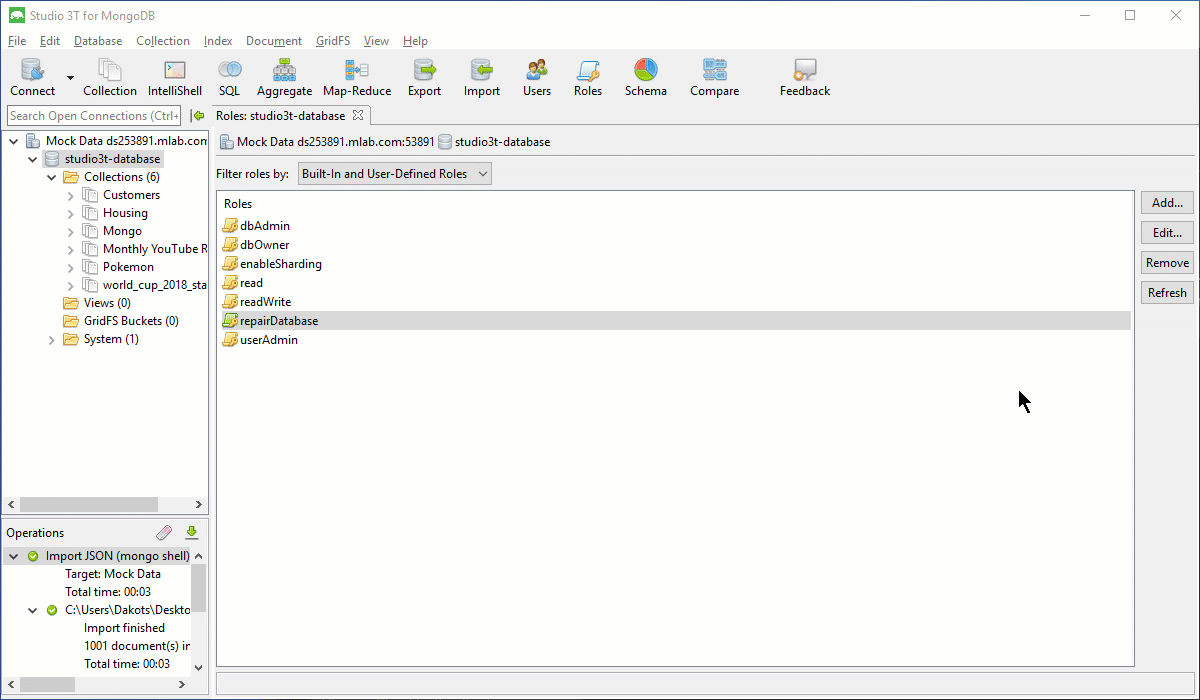Click the Import toolbar icon
1200x700 pixels.
tap(482, 77)
